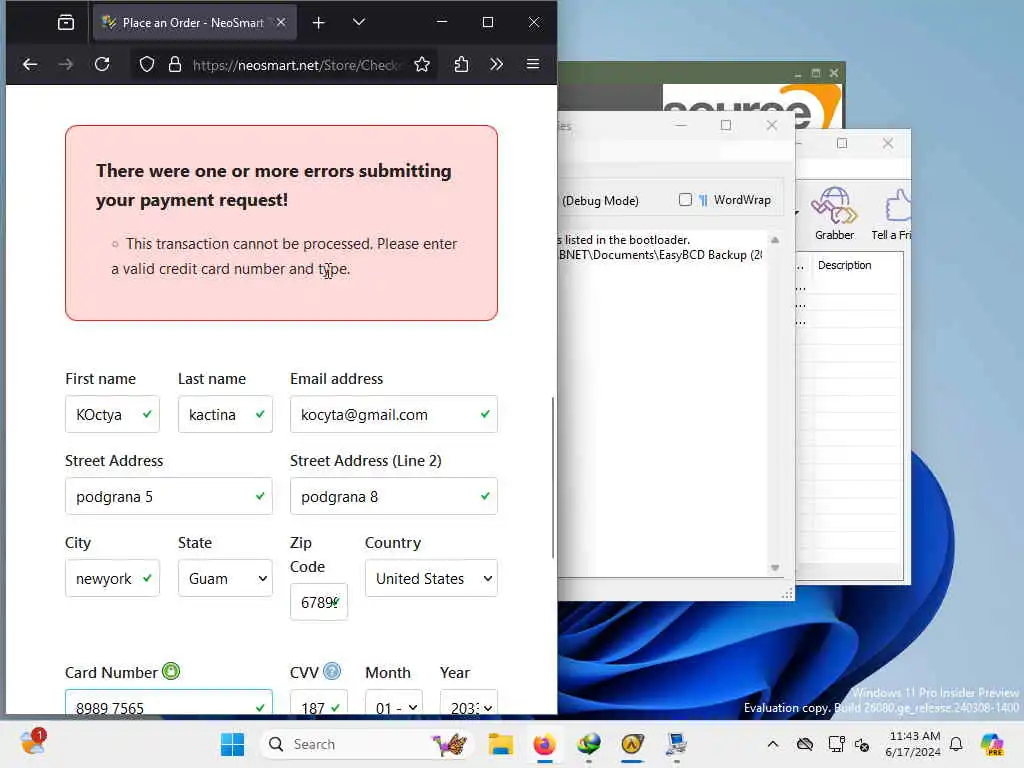Edit Street Address field podgrana 5
The width and height of the screenshot is (1024, 768).
168,496
